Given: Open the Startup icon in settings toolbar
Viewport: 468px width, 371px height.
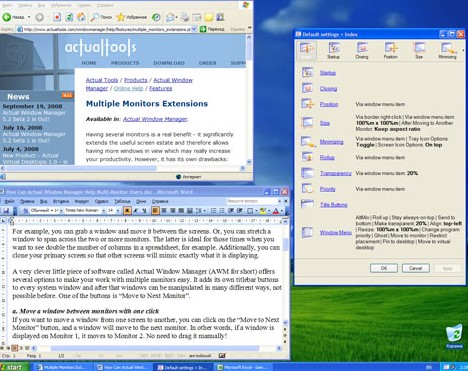Looking at the screenshot, I should click(x=334, y=51).
